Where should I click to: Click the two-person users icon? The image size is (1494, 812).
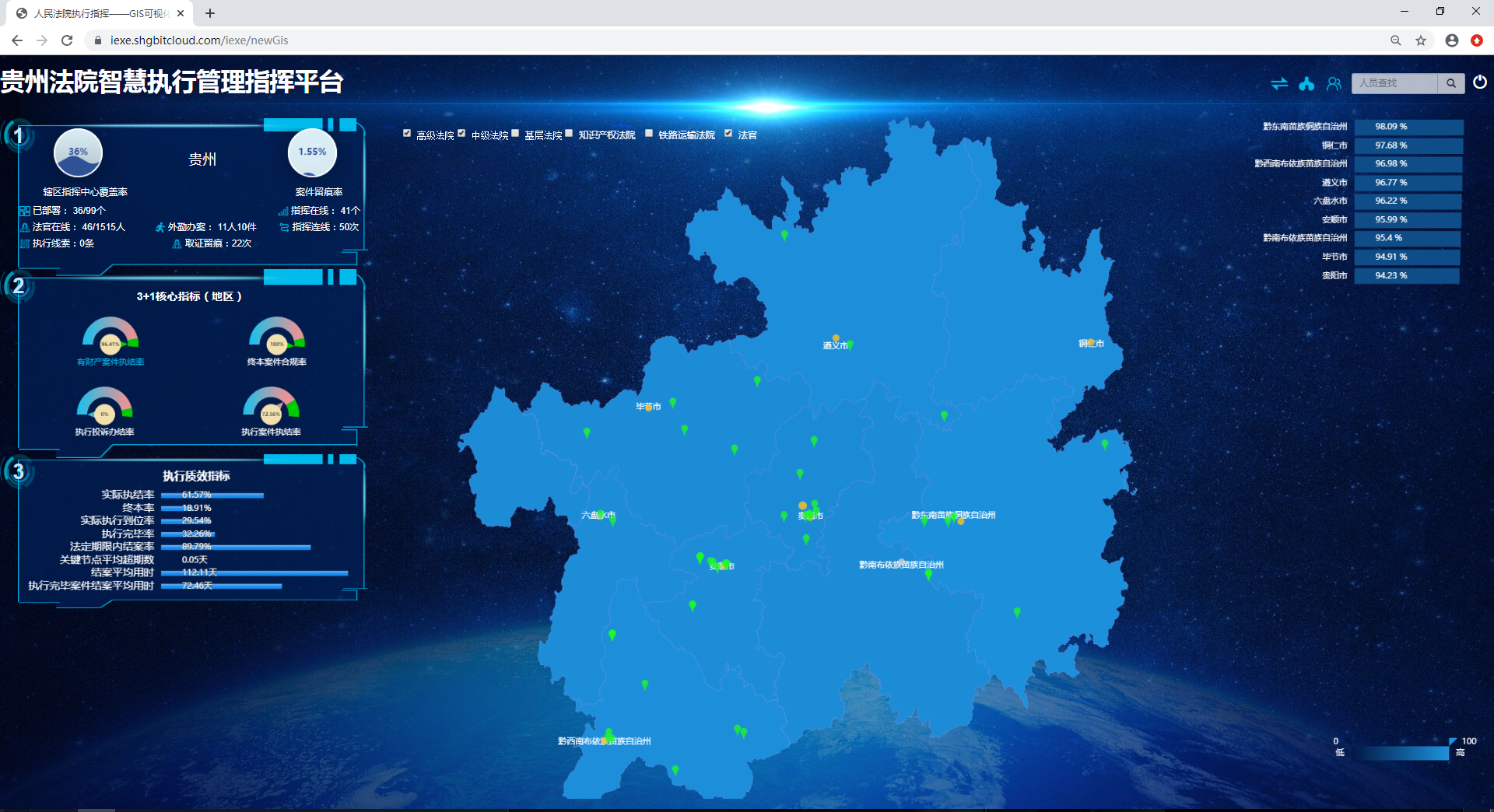tap(1334, 83)
